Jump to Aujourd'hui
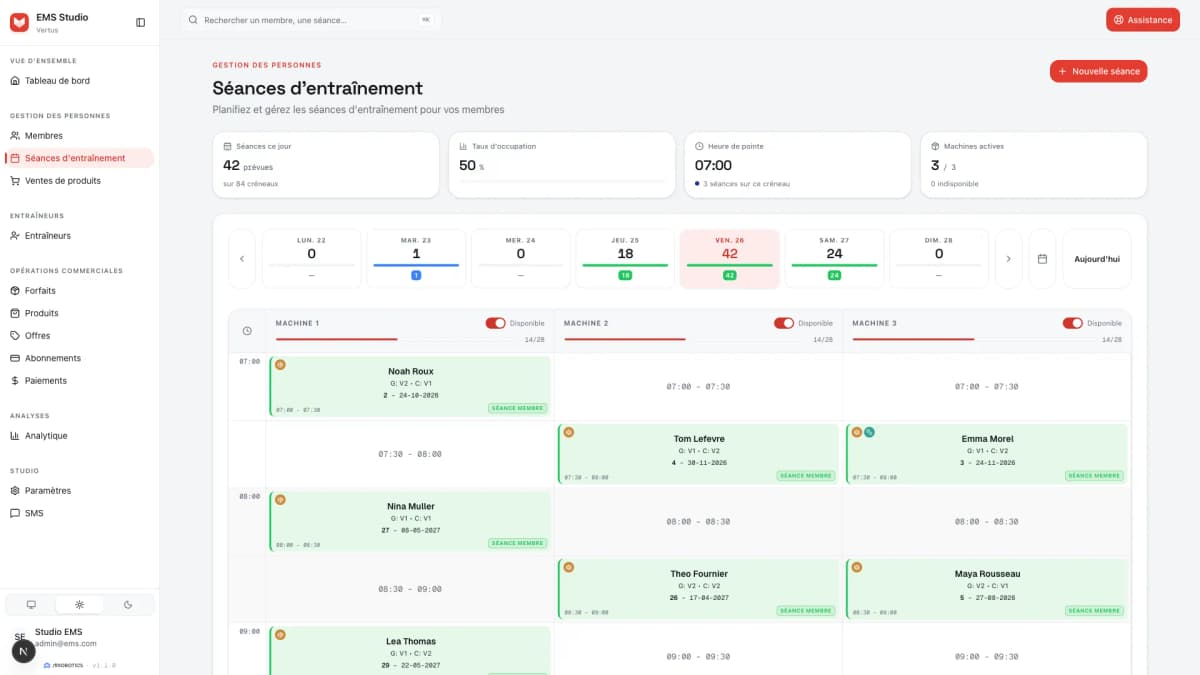The image size is (1200, 675). click(x=1097, y=259)
